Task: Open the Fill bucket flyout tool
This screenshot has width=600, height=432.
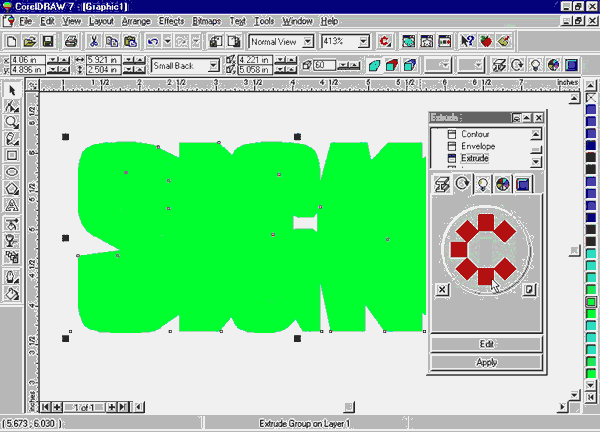Action: [x=12, y=293]
